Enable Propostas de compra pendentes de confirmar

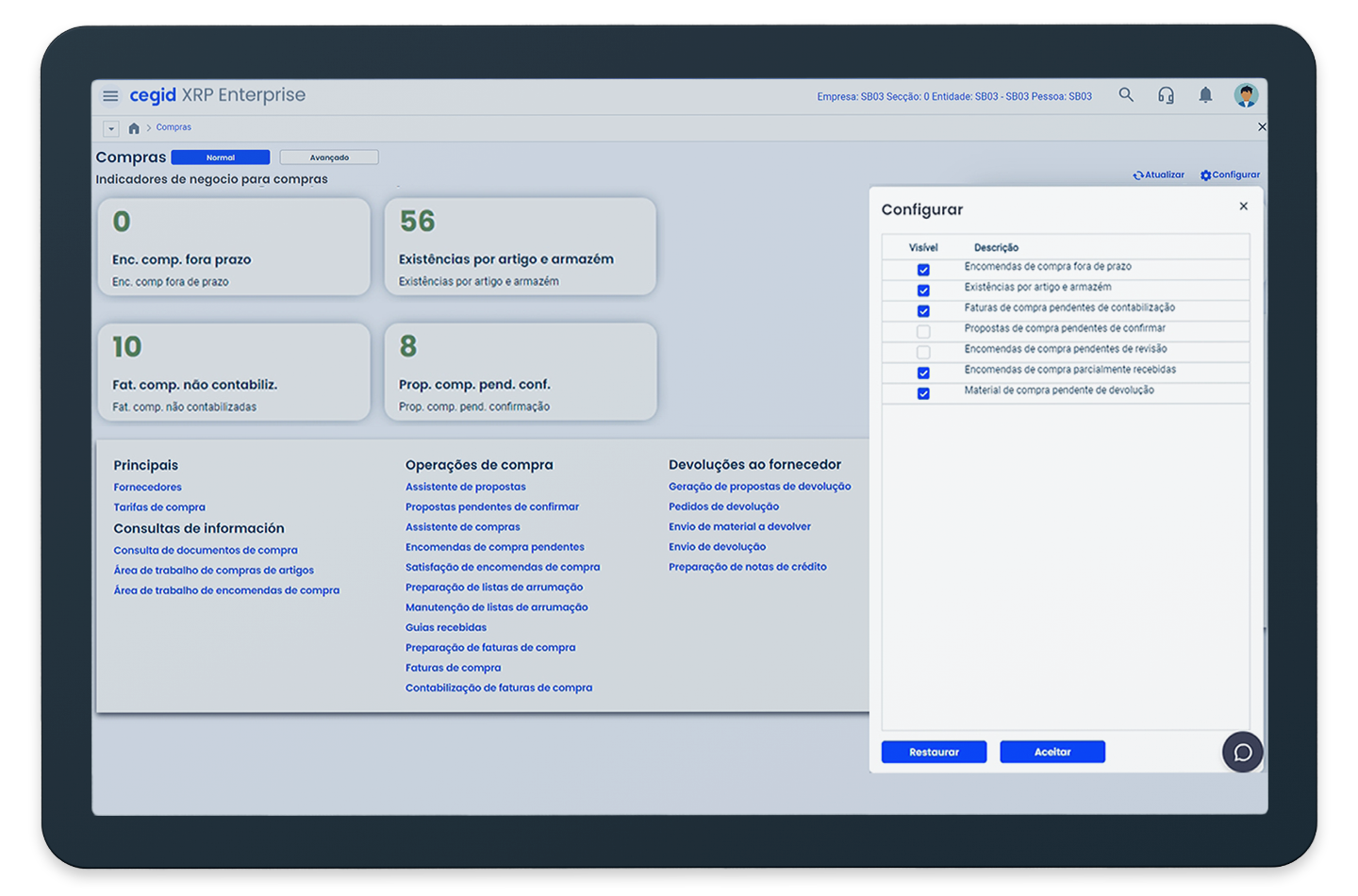pos(923,332)
